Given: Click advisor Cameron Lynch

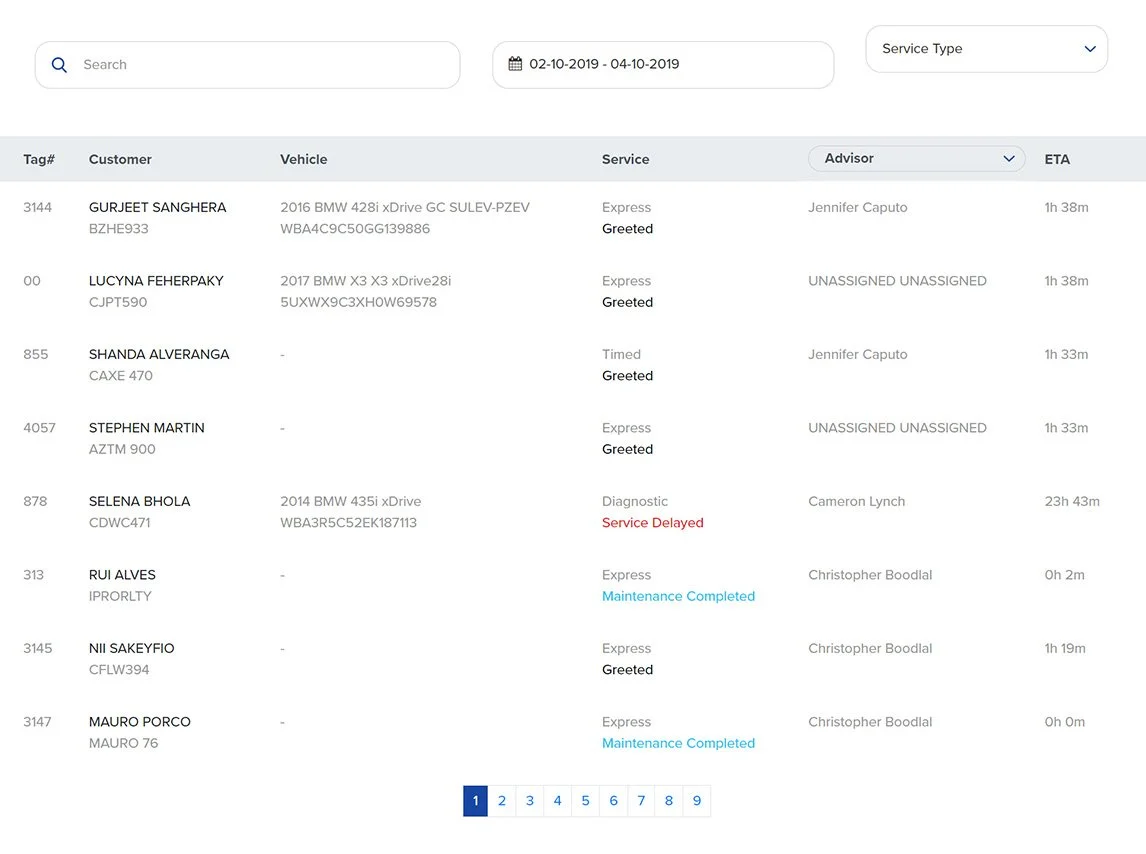Looking at the screenshot, I should 857,502.
